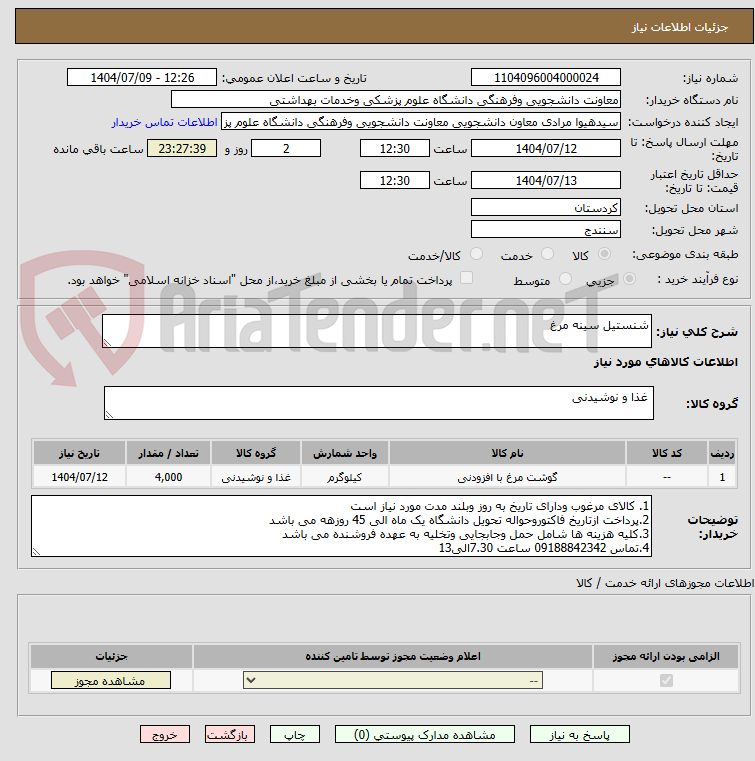Open اطلاعات تماس خریدار link
This screenshot has height=761, width=755.
164,122
